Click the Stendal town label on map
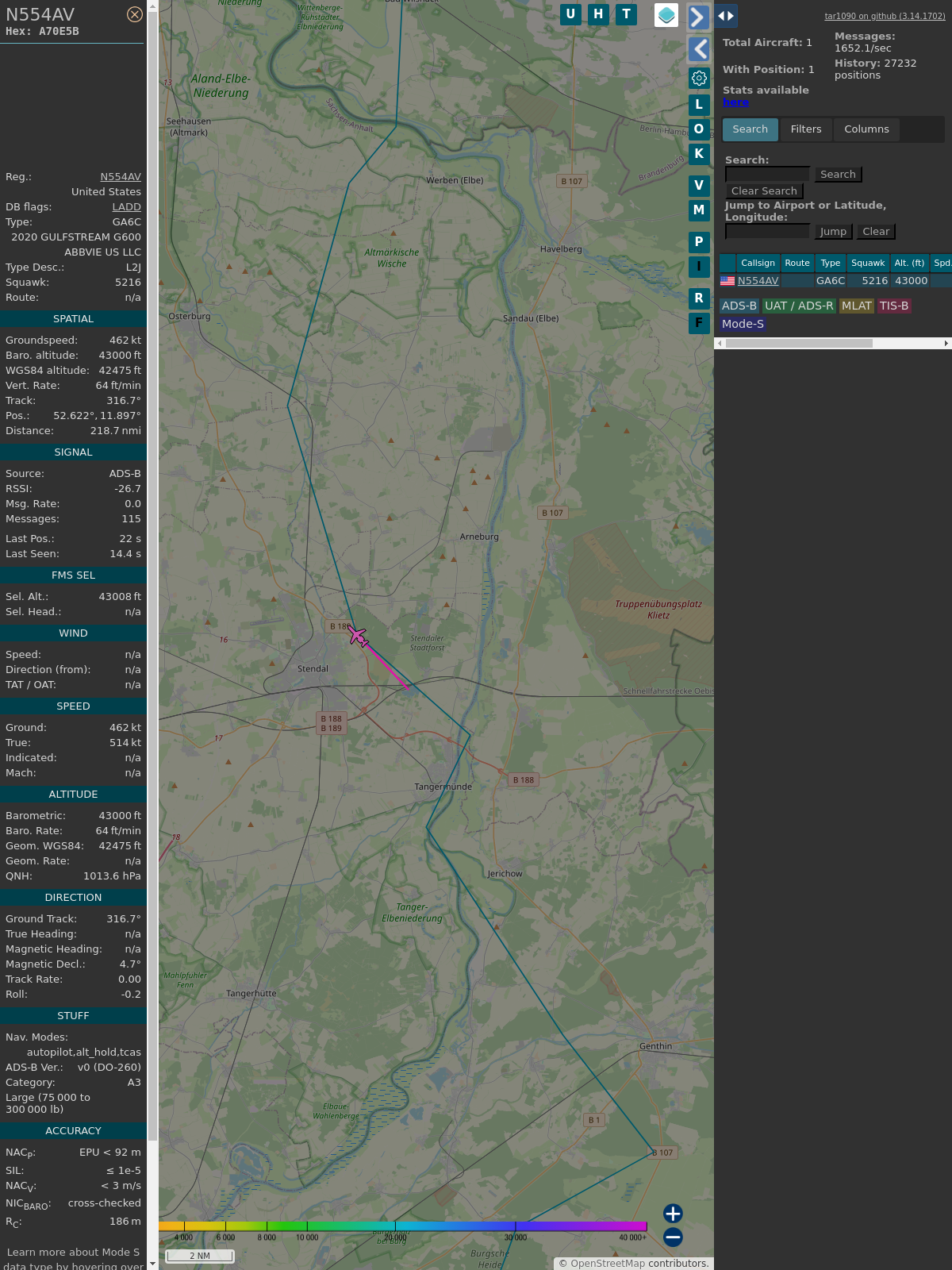Viewport: 952px width, 1270px height. [x=313, y=669]
